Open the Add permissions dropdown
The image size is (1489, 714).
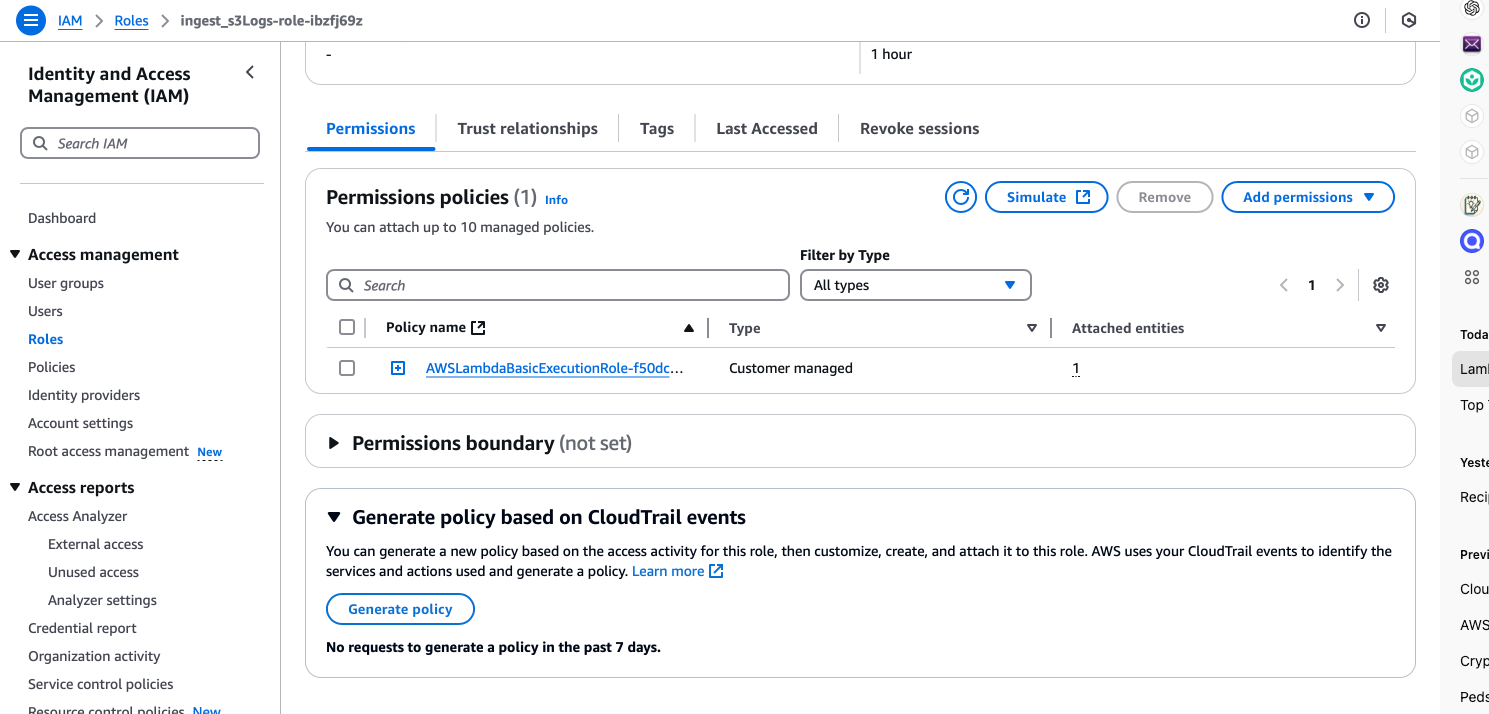point(1308,197)
